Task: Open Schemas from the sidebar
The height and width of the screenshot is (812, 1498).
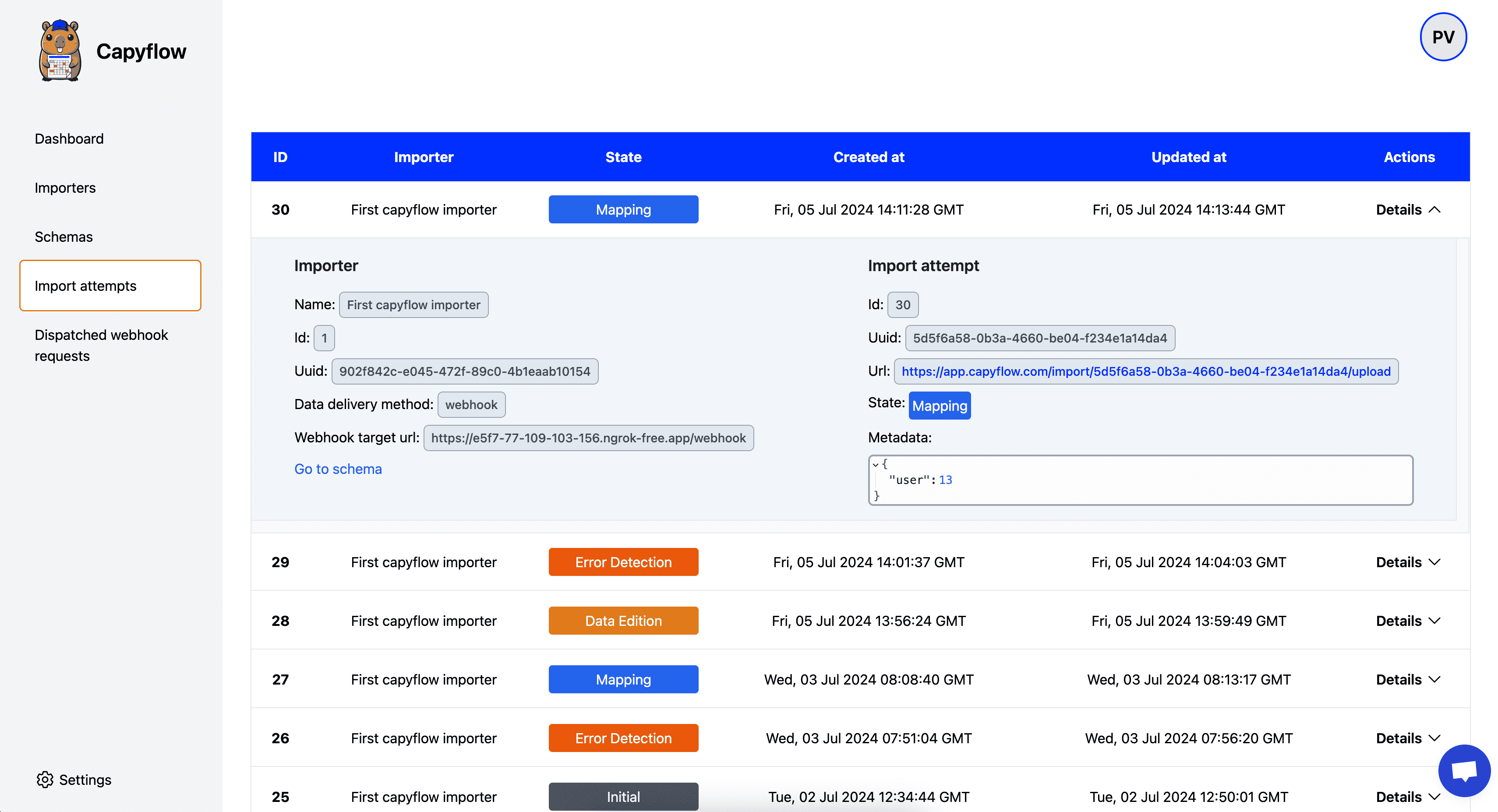Action: [x=64, y=237]
